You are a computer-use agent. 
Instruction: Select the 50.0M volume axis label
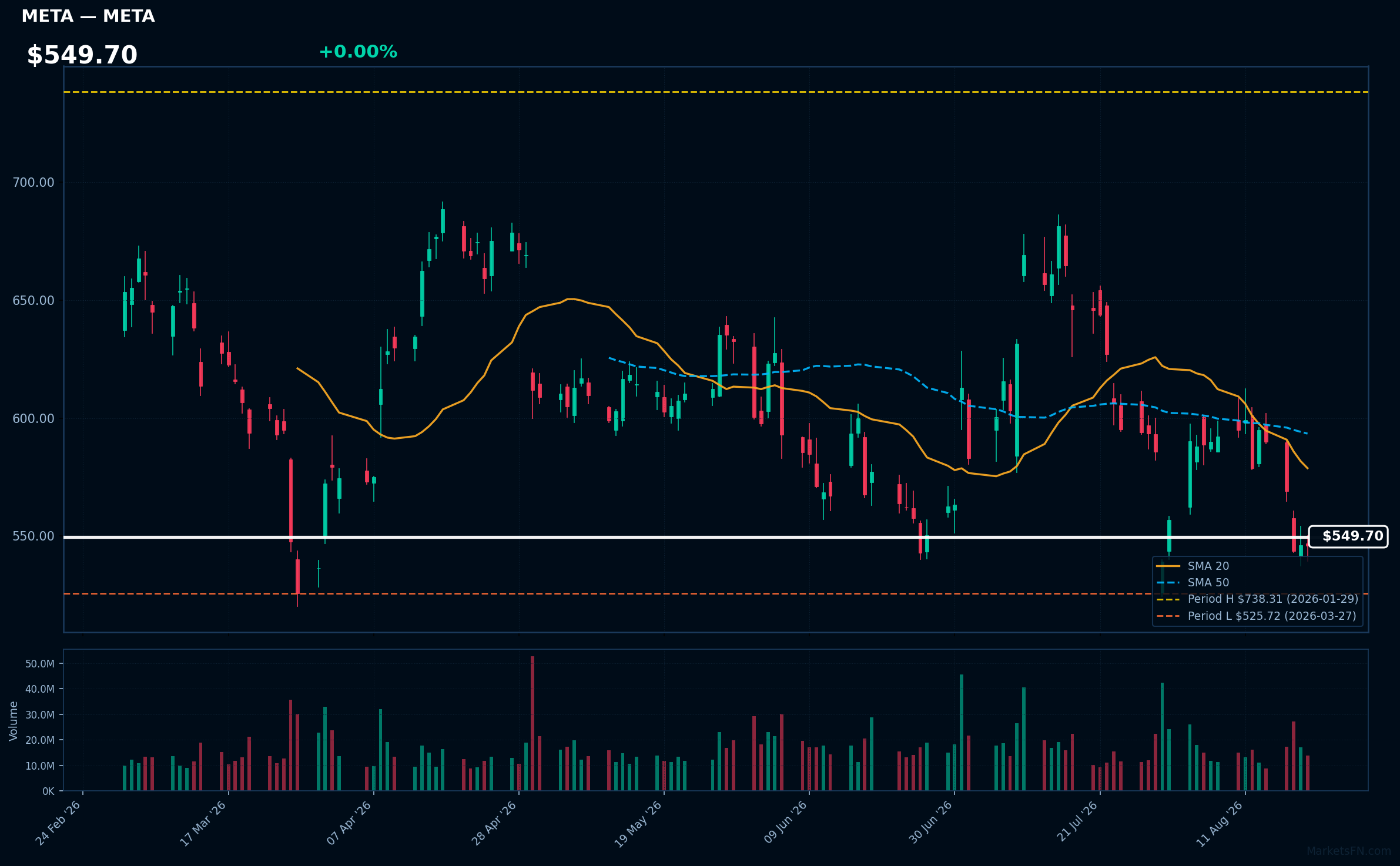point(40,664)
